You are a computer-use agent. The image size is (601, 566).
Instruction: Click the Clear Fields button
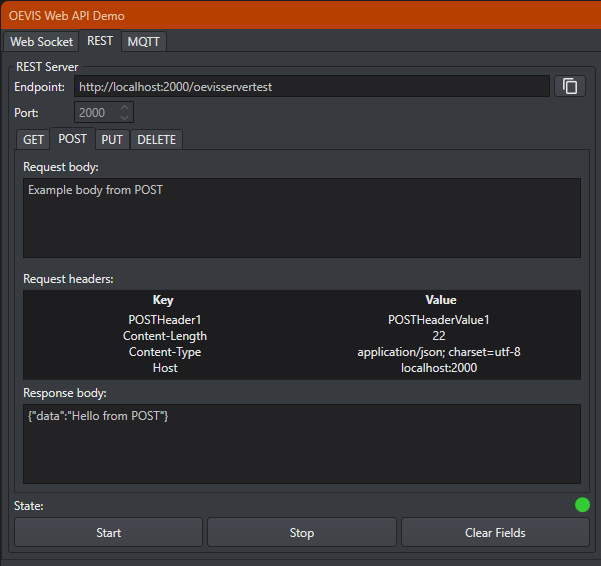pos(495,532)
